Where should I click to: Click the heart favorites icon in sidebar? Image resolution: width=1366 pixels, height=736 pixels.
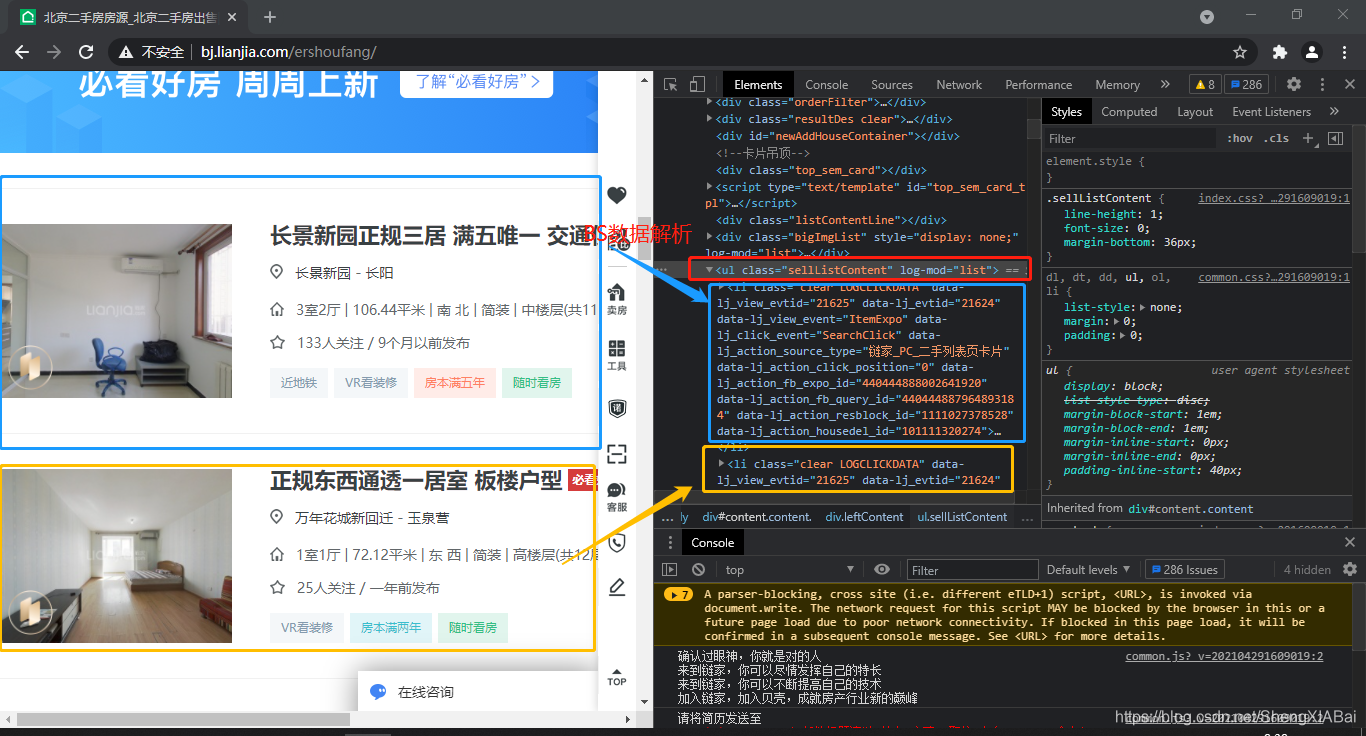617,195
